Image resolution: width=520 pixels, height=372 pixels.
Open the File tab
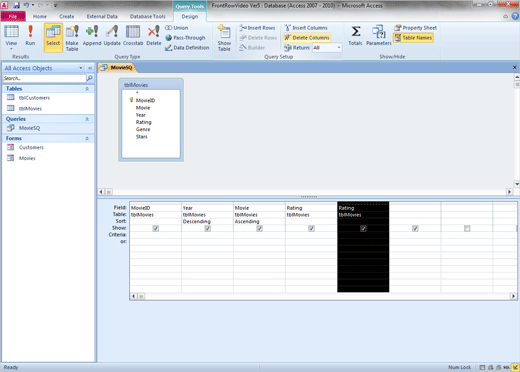pyautogui.click(x=13, y=16)
